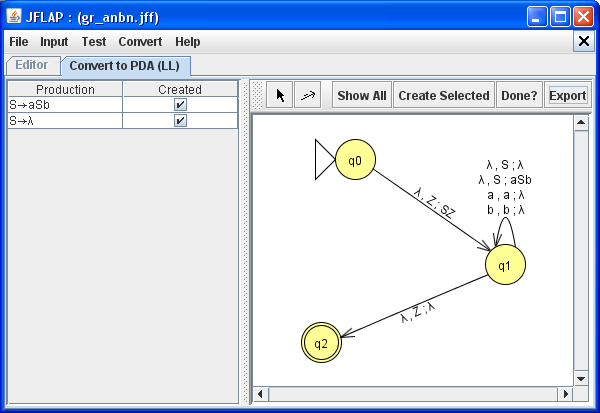Open the File menu

[x=19, y=42]
